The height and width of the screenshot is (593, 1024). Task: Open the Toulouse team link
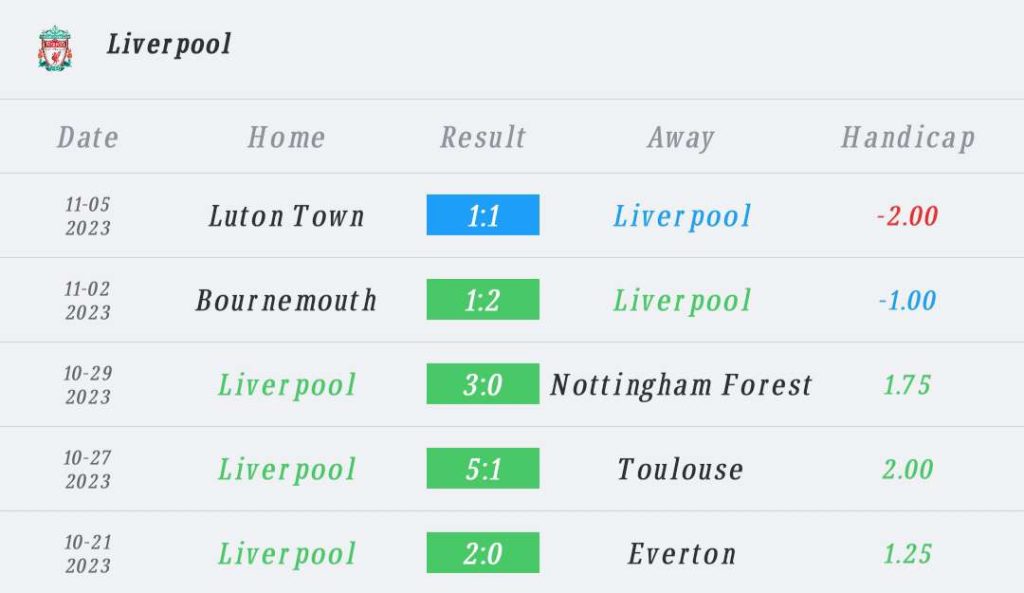coord(681,469)
